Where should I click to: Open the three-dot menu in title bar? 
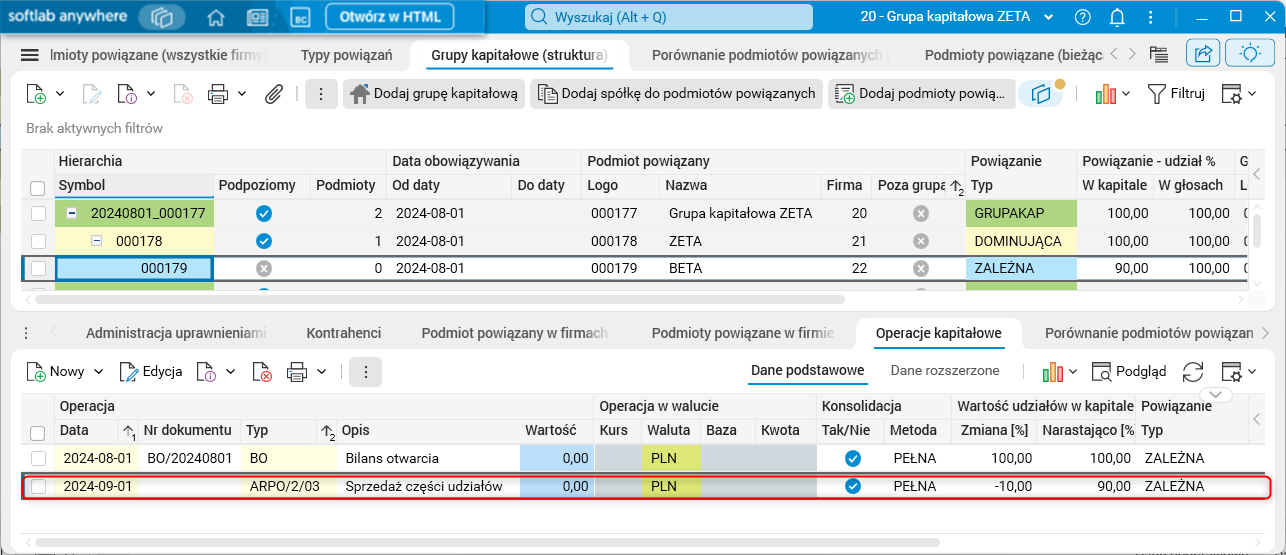pos(1151,17)
